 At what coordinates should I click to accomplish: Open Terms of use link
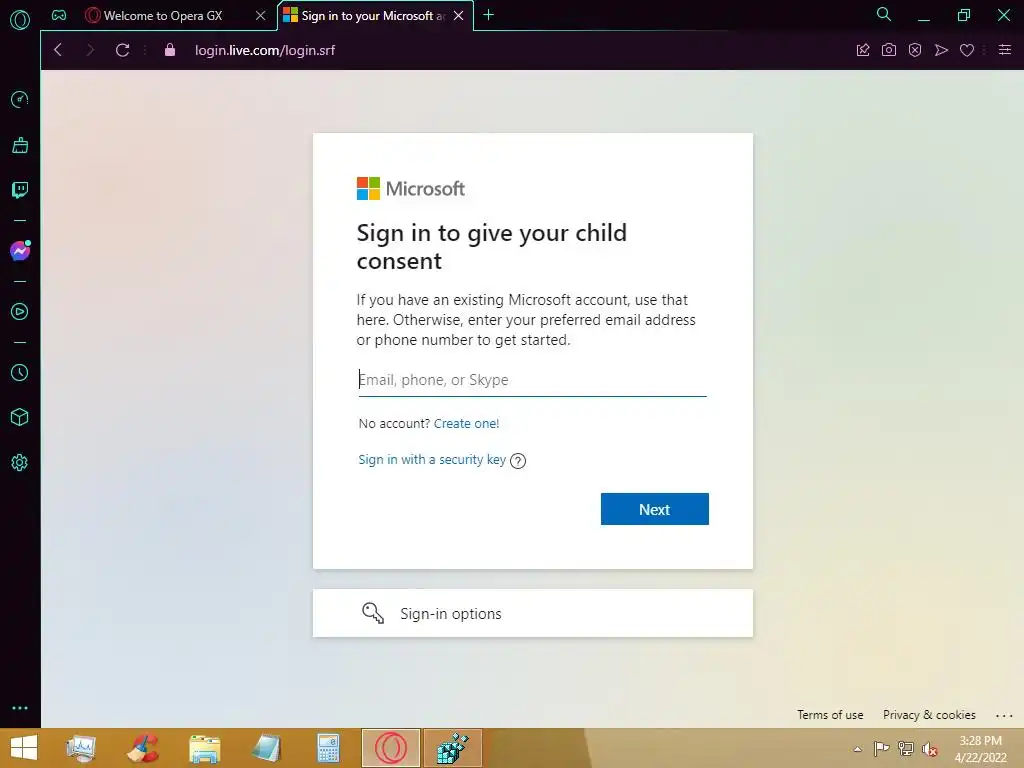830,714
